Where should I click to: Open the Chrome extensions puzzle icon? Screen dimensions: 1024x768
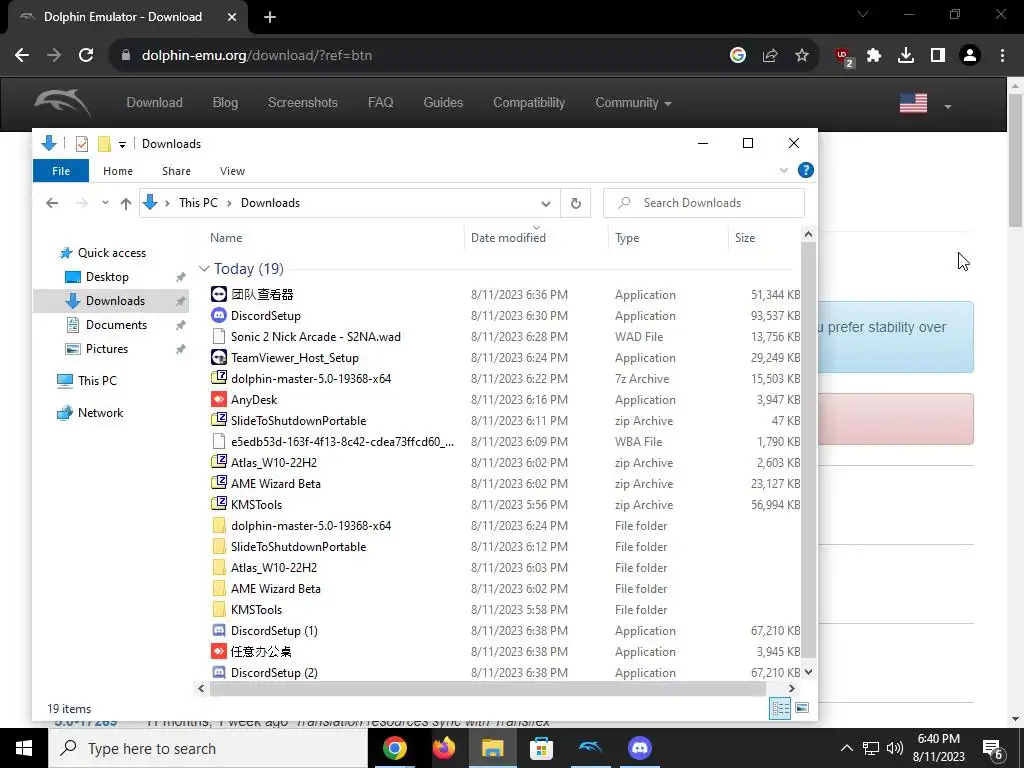pyautogui.click(x=874, y=56)
